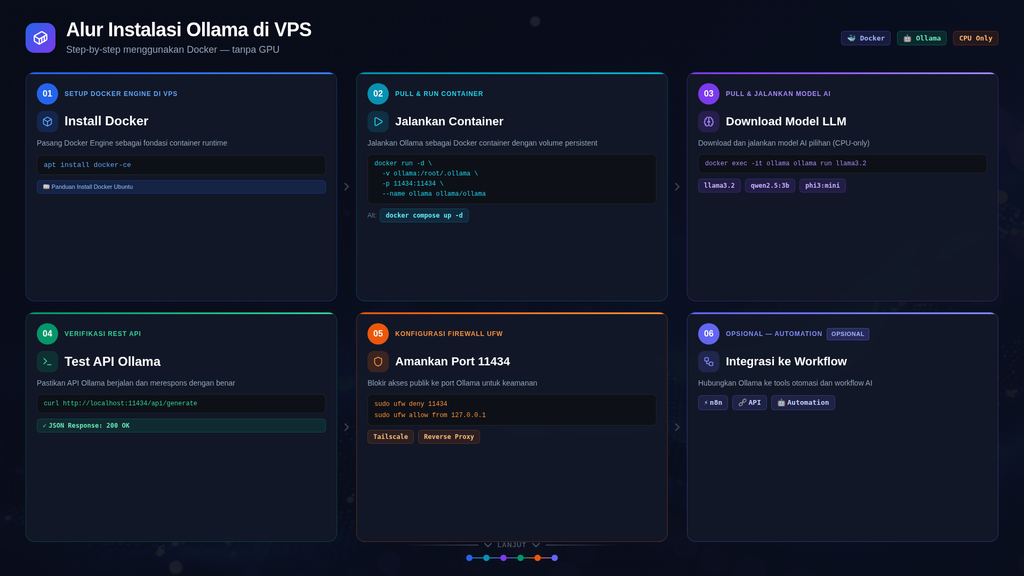
Task: Click the Alur Instalasi Ollama di VPS title
Action: point(189,29)
